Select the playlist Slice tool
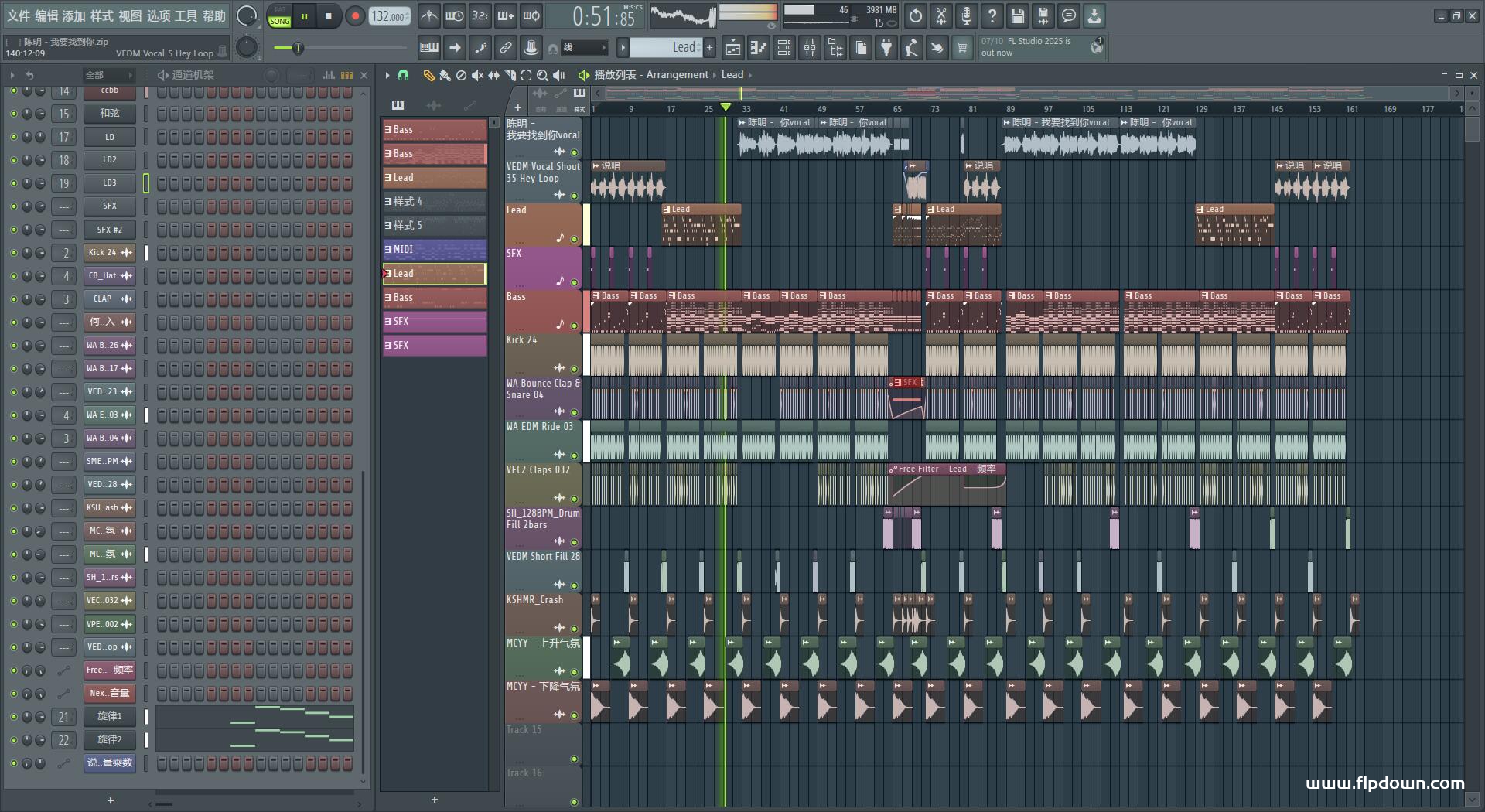The height and width of the screenshot is (812, 1485). click(510, 75)
